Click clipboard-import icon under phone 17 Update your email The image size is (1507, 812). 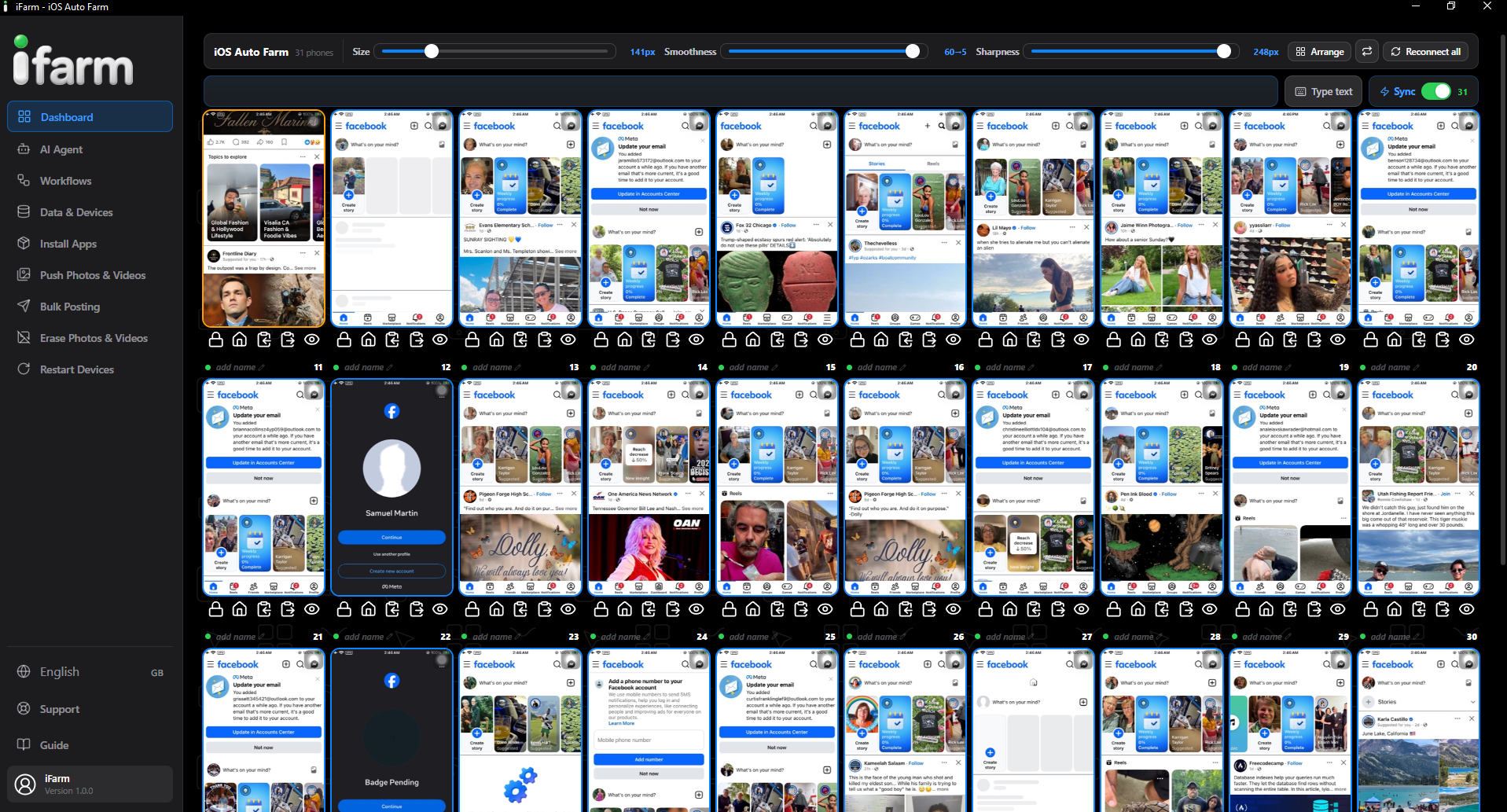pos(1034,609)
